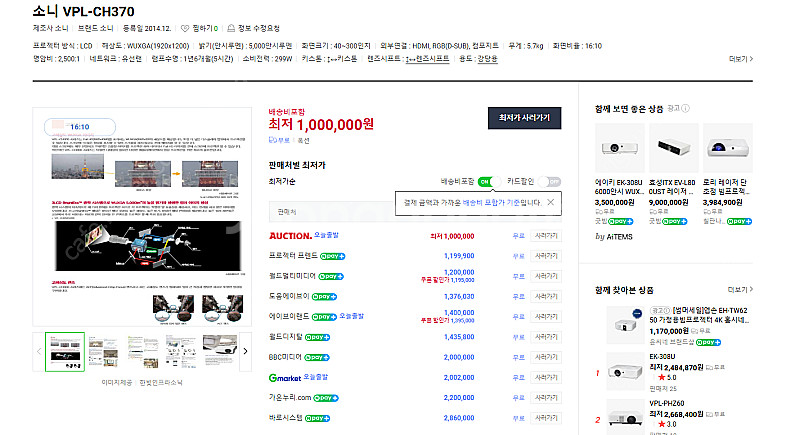
Task: Click the by AiTEMS label
Action: 614,237
